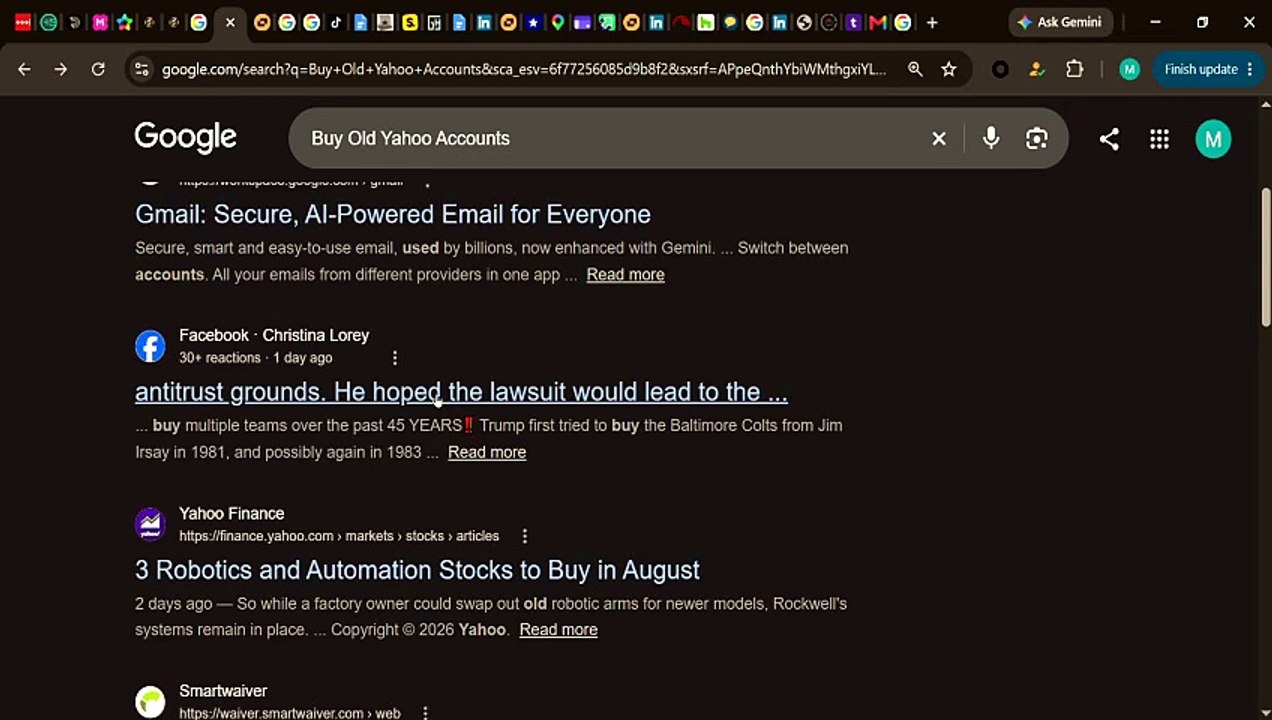
Task: Open the Google Account M avatar
Action: (1213, 139)
